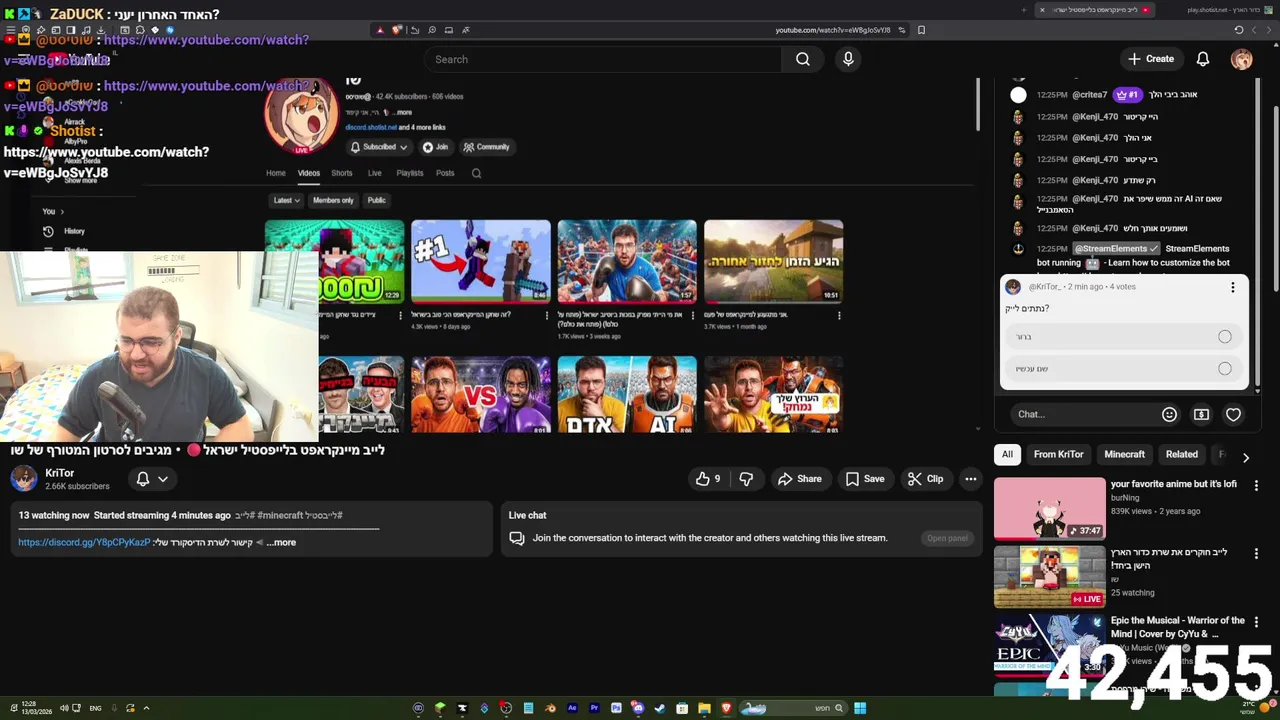Screen dimensions: 1280x720
Task: Toggle the Members only filter chip
Action: pyautogui.click(x=333, y=200)
